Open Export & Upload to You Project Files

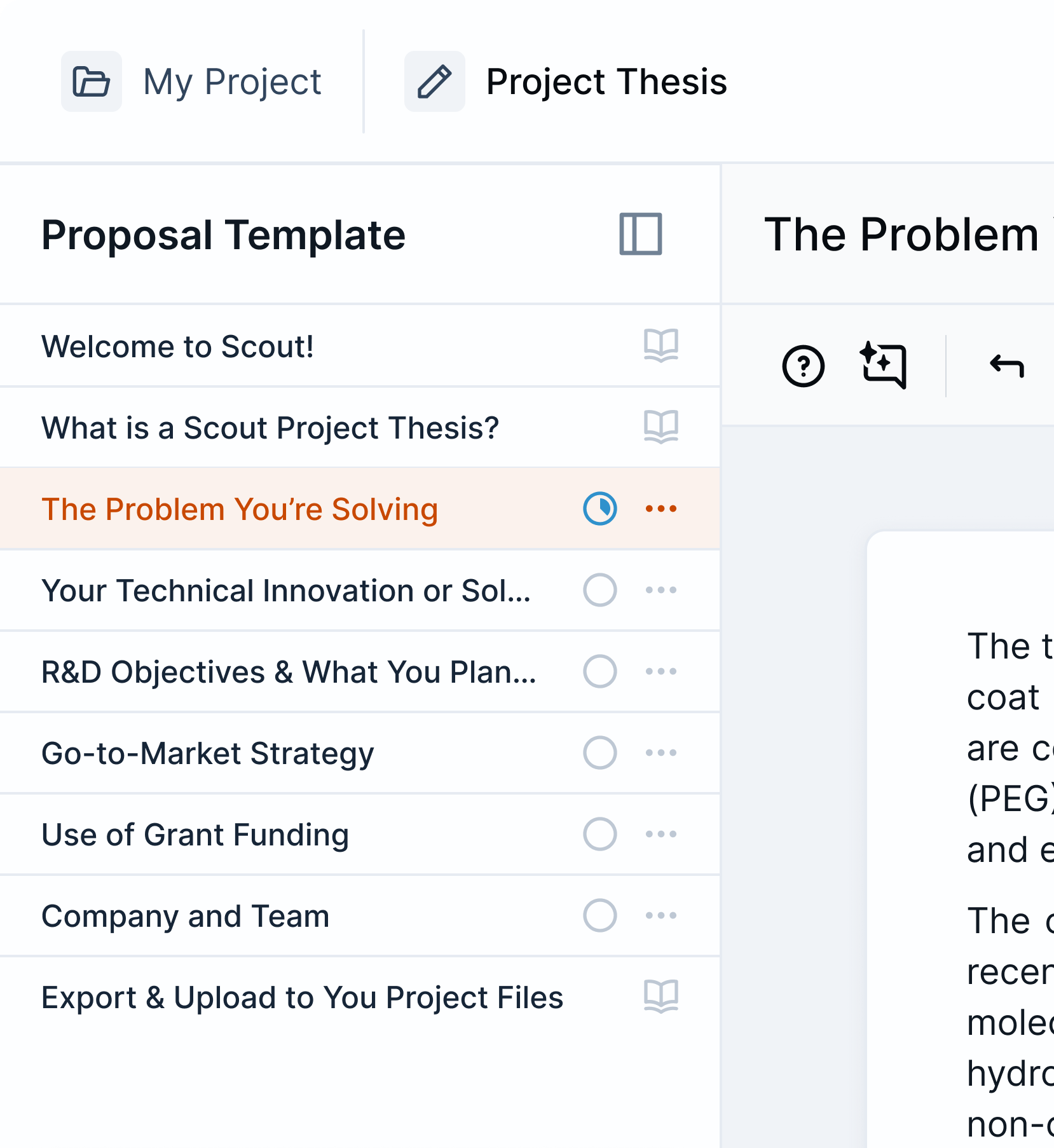point(360,997)
